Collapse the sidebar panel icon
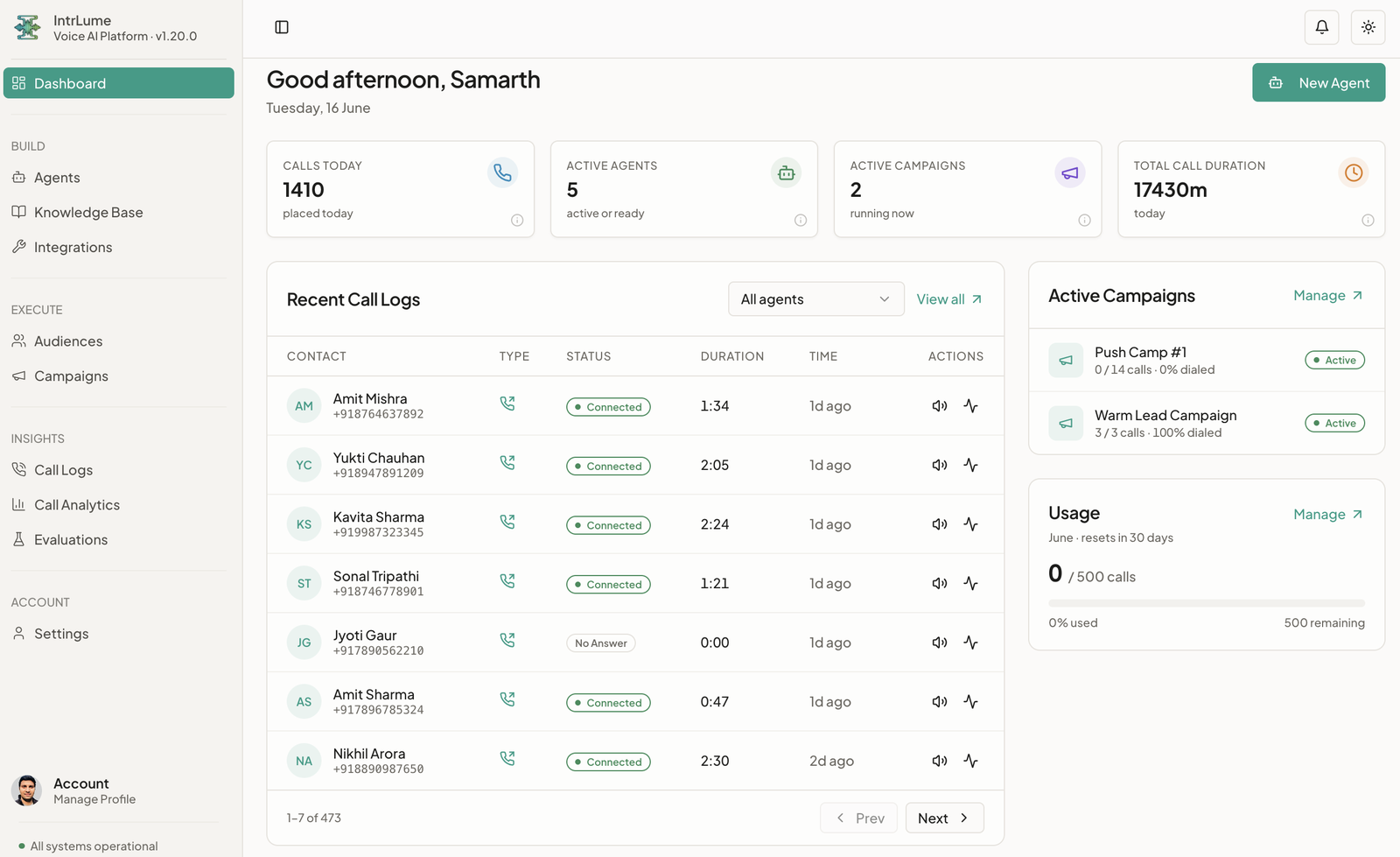This screenshot has height=857, width=1400. point(282,27)
